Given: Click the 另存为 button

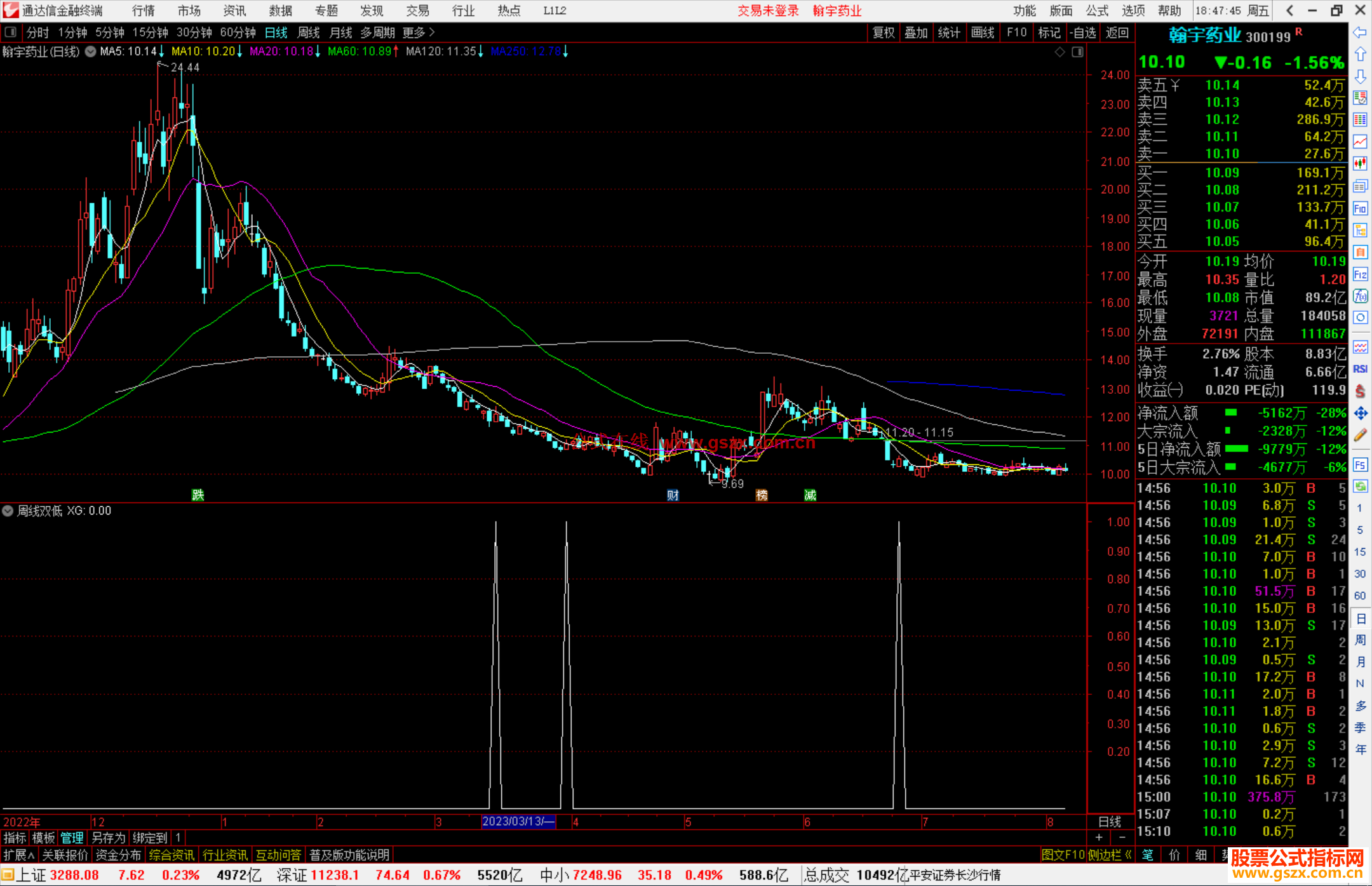Looking at the screenshot, I should 108,838.
